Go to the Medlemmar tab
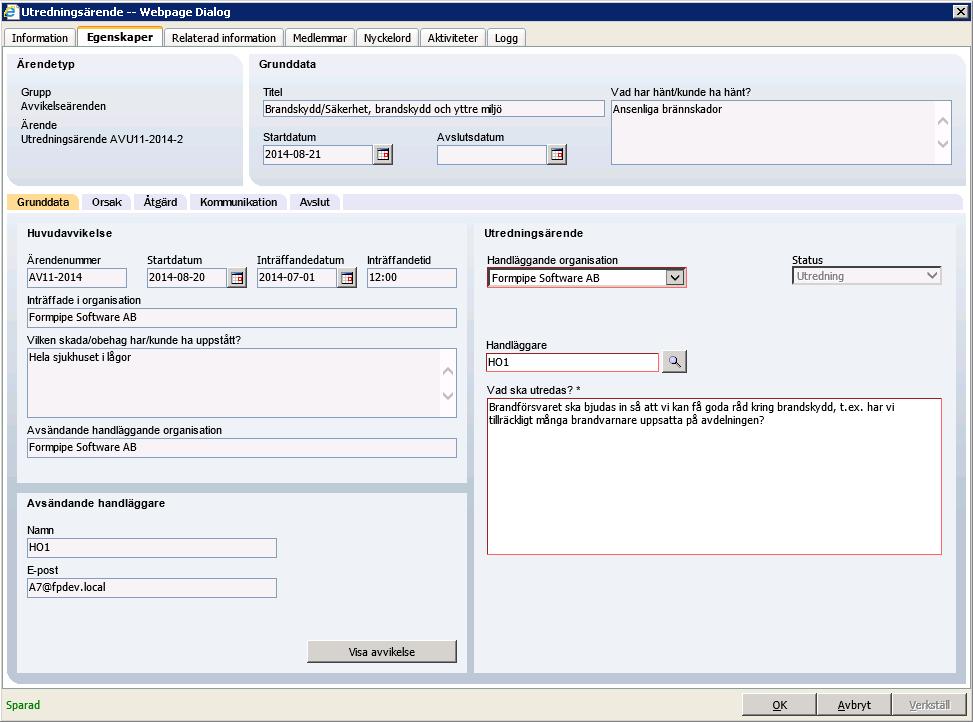The width and height of the screenshot is (973, 722). coord(320,38)
